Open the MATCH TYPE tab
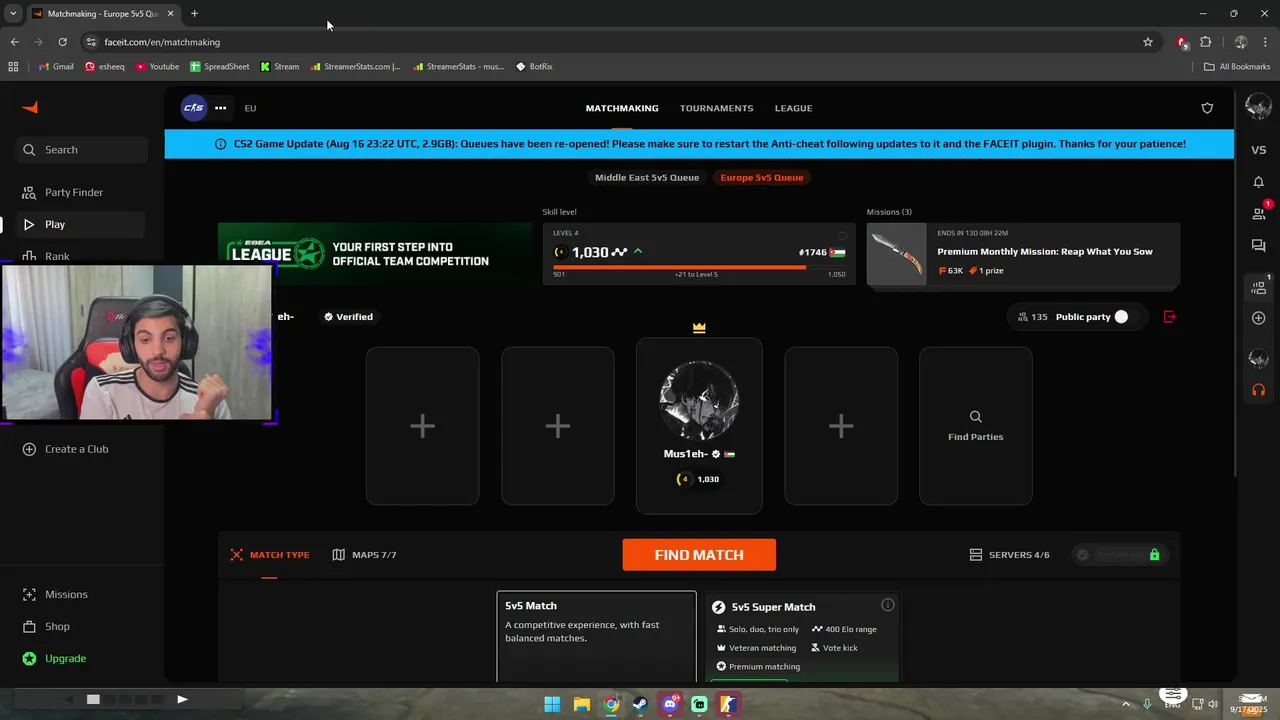The height and width of the screenshot is (720, 1280). (x=270, y=555)
